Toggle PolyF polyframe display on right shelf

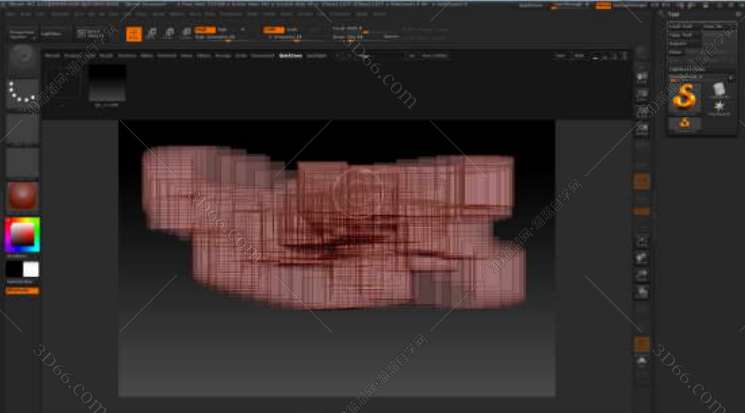pyautogui.click(x=642, y=343)
